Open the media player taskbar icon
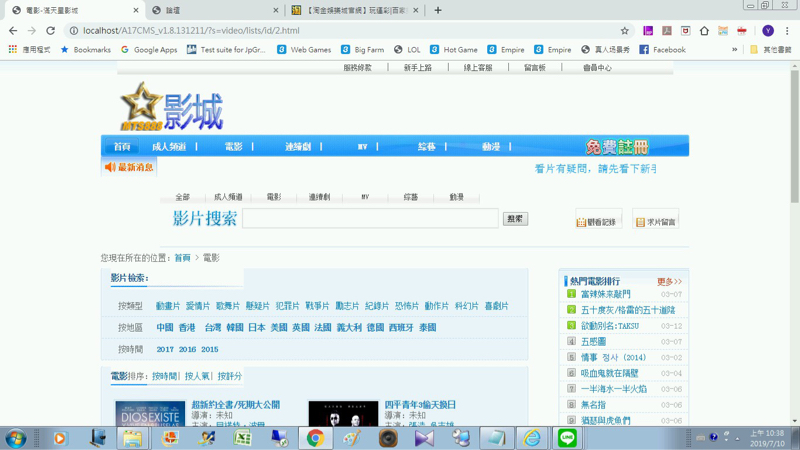The width and height of the screenshot is (800, 450). tap(60, 438)
